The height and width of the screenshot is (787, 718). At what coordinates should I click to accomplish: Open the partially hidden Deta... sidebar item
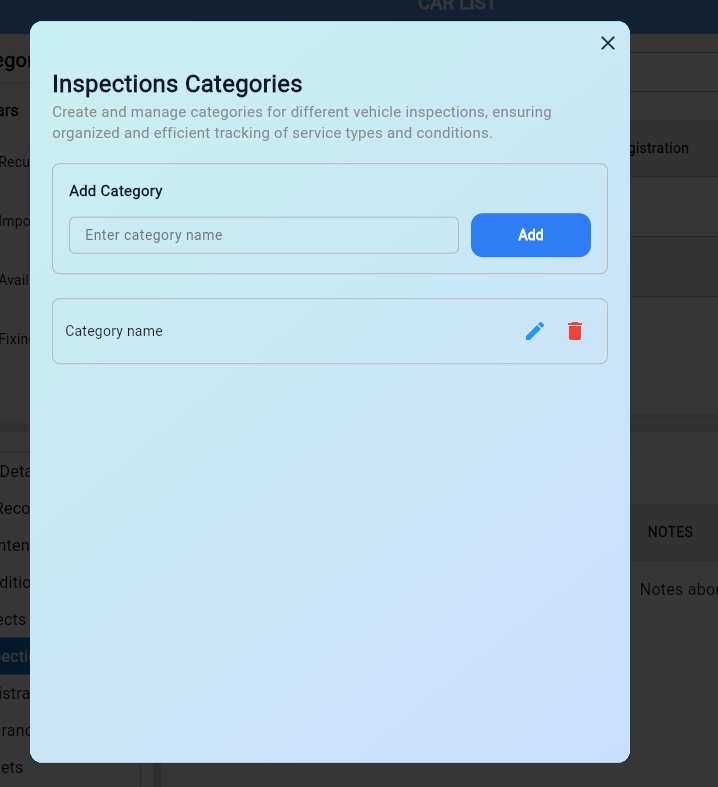(15, 471)
